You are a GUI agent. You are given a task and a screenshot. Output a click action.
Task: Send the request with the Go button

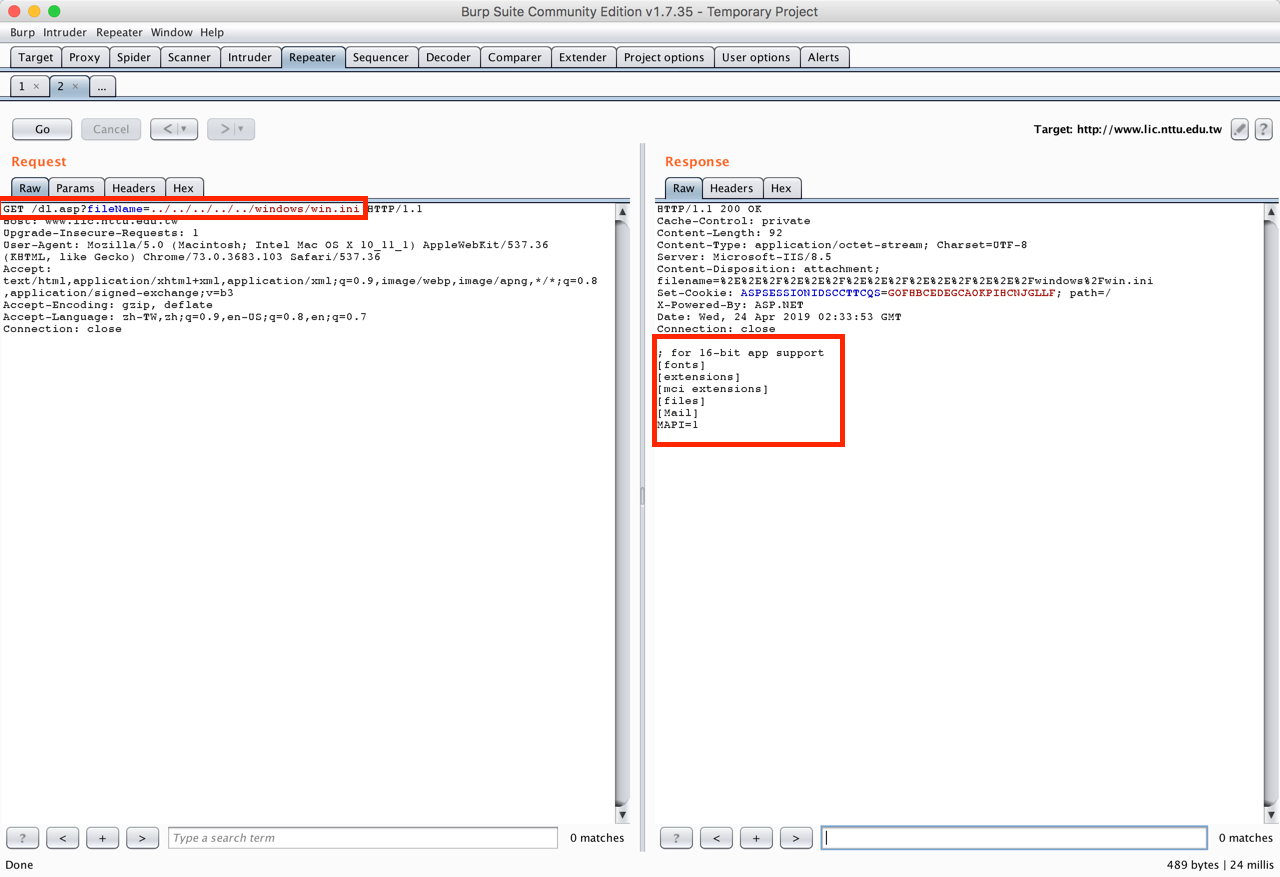point(42,129)
